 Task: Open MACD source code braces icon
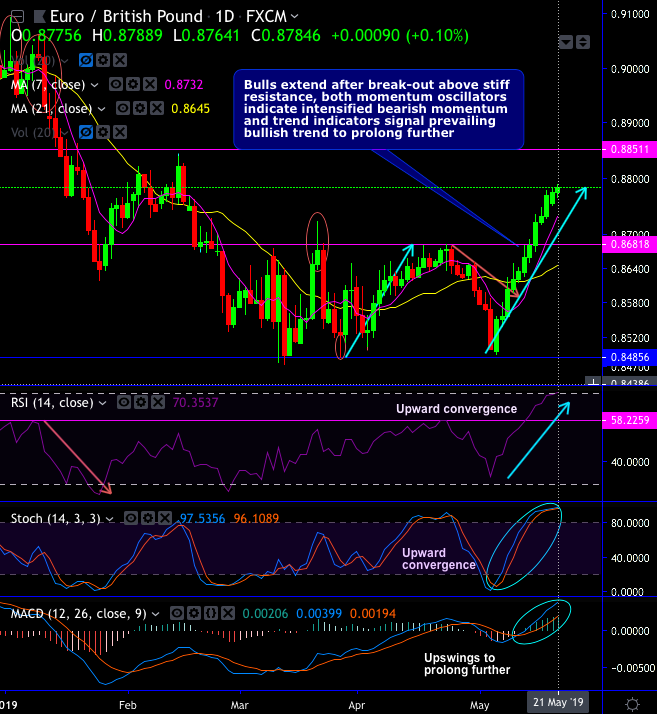coord(211,614)
